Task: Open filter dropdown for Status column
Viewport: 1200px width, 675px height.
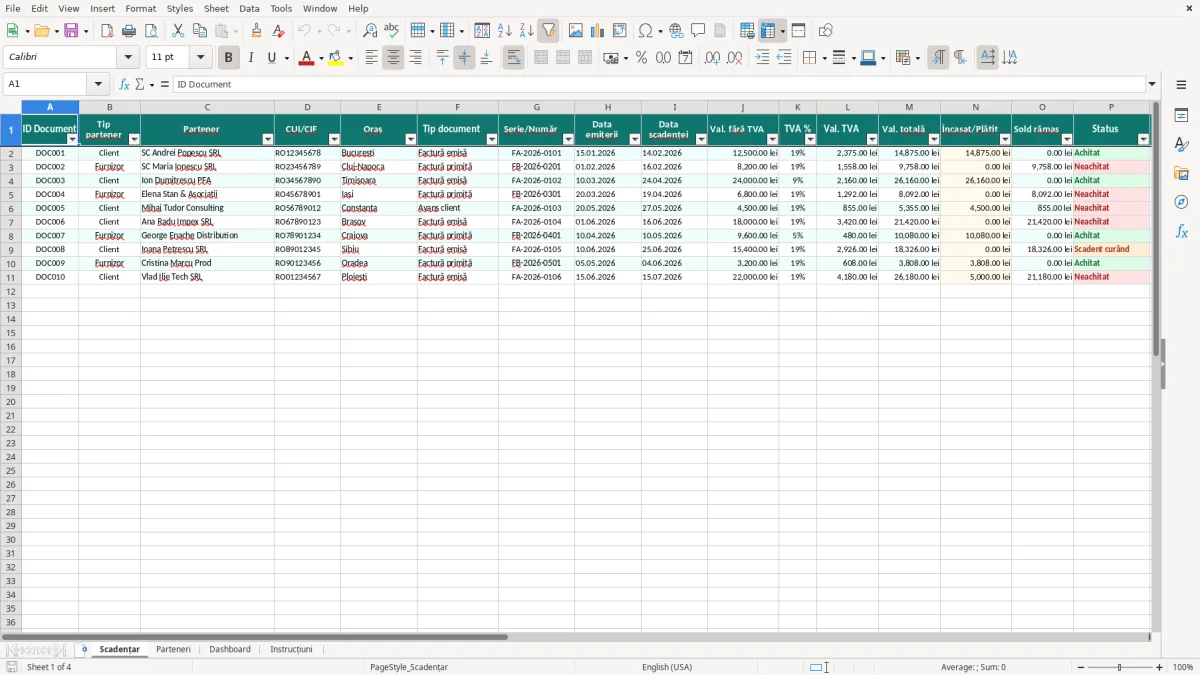Action: point(1143,140)
